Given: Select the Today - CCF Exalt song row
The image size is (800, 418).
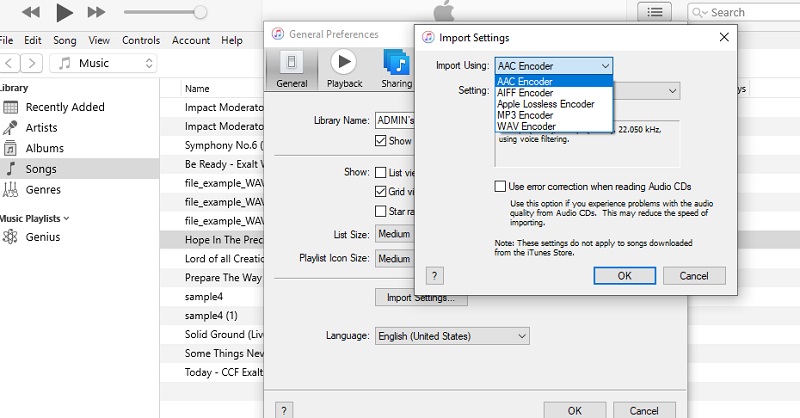Looking at the screenshot, I should click(212, 372).
